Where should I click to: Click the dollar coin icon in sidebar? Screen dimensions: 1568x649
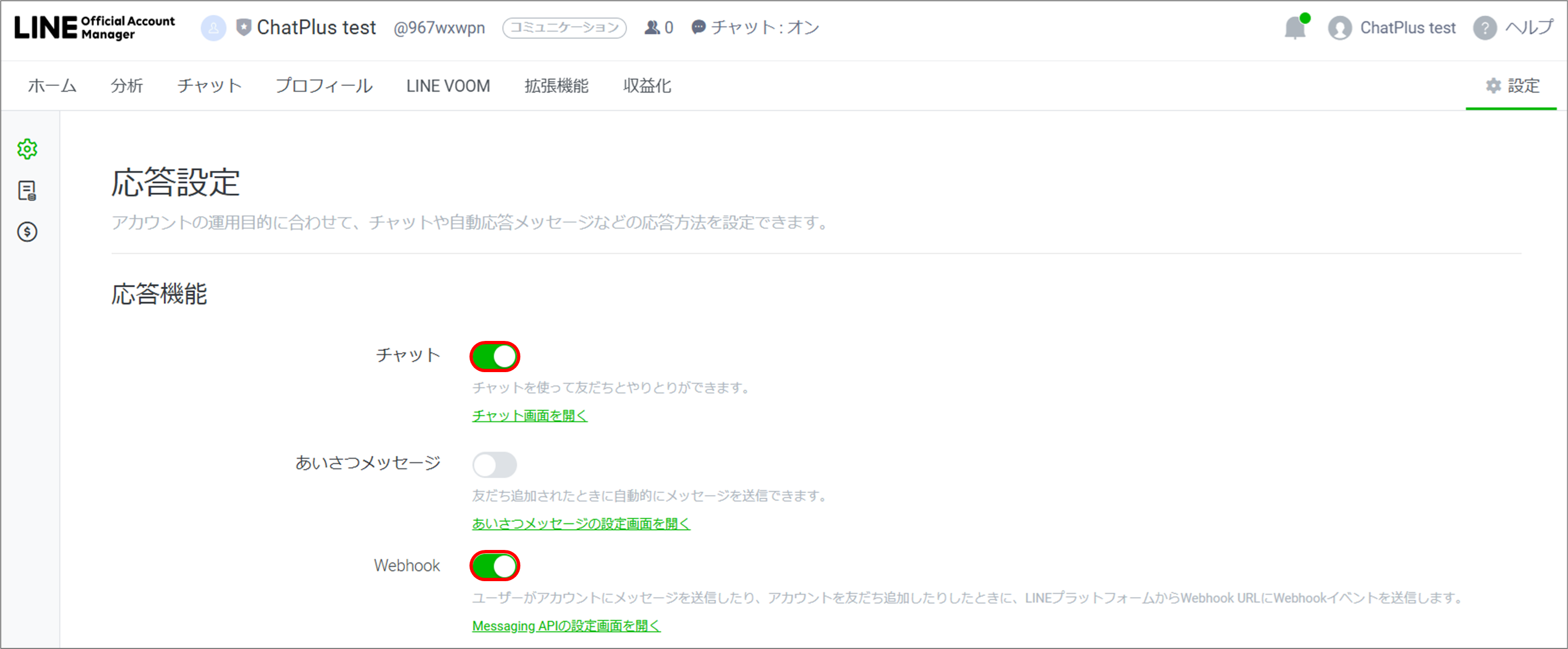click(27, 232)
